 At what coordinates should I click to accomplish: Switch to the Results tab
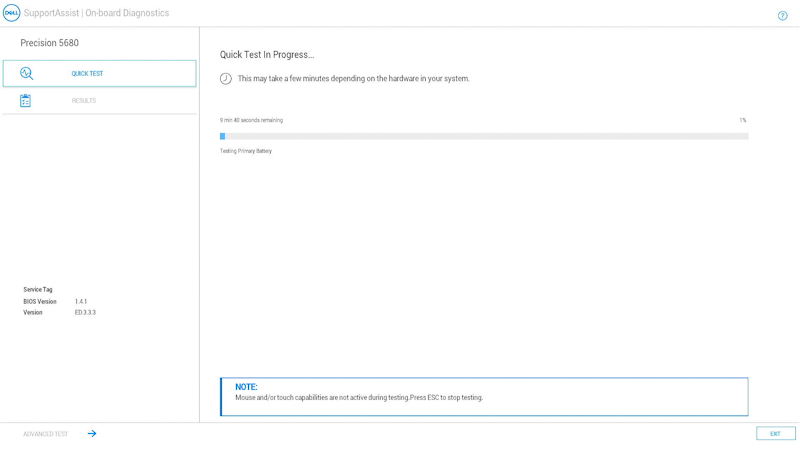[x=84, y=101]
